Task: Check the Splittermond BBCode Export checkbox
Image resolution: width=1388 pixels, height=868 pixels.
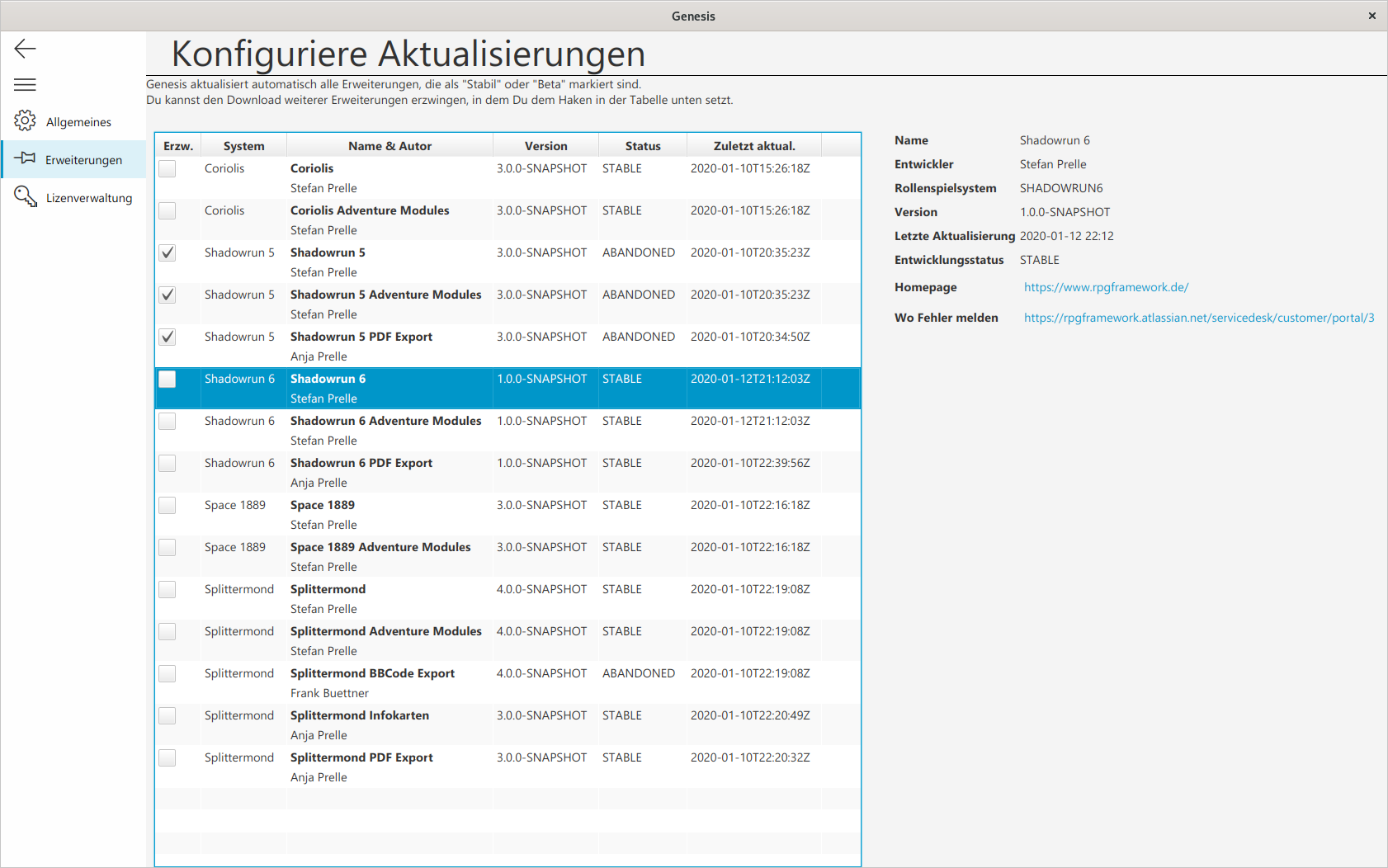Action: click(x=168, y=673)
